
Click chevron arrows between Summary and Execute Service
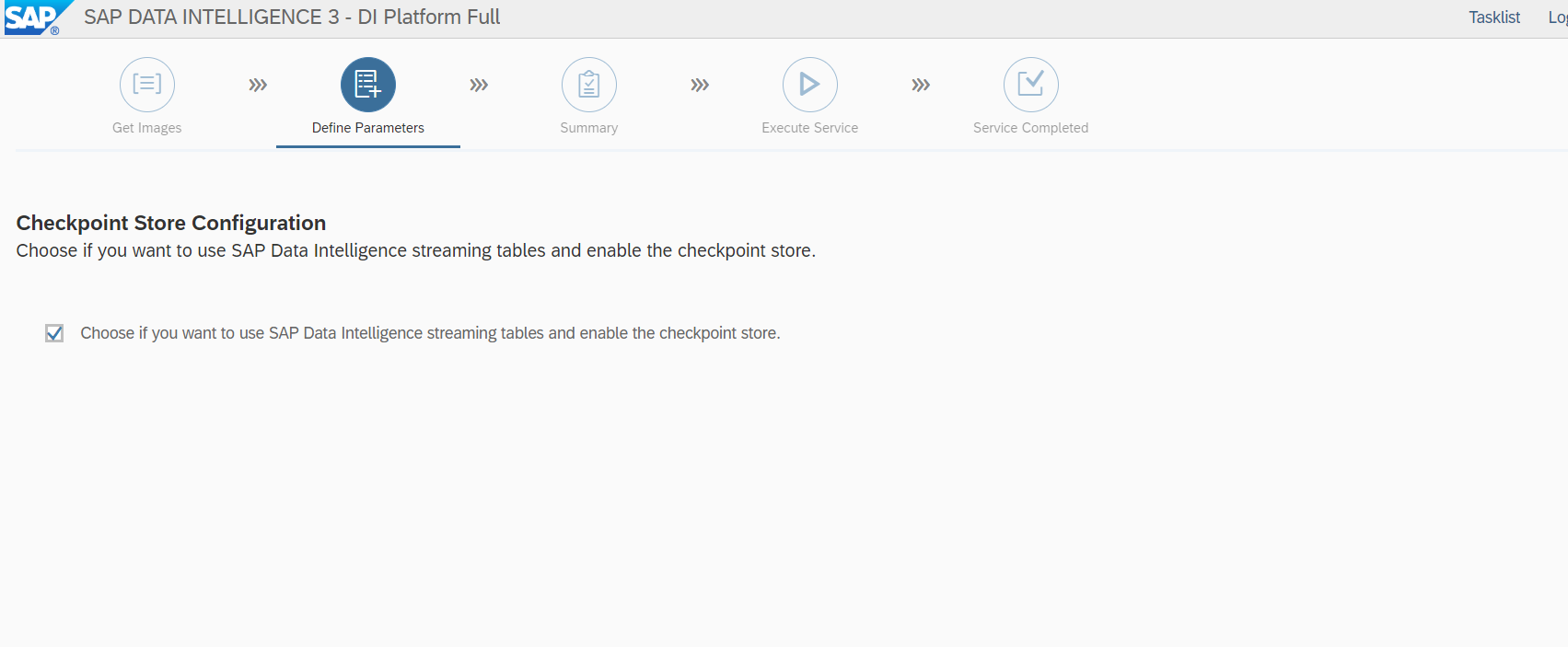(700, 85)
